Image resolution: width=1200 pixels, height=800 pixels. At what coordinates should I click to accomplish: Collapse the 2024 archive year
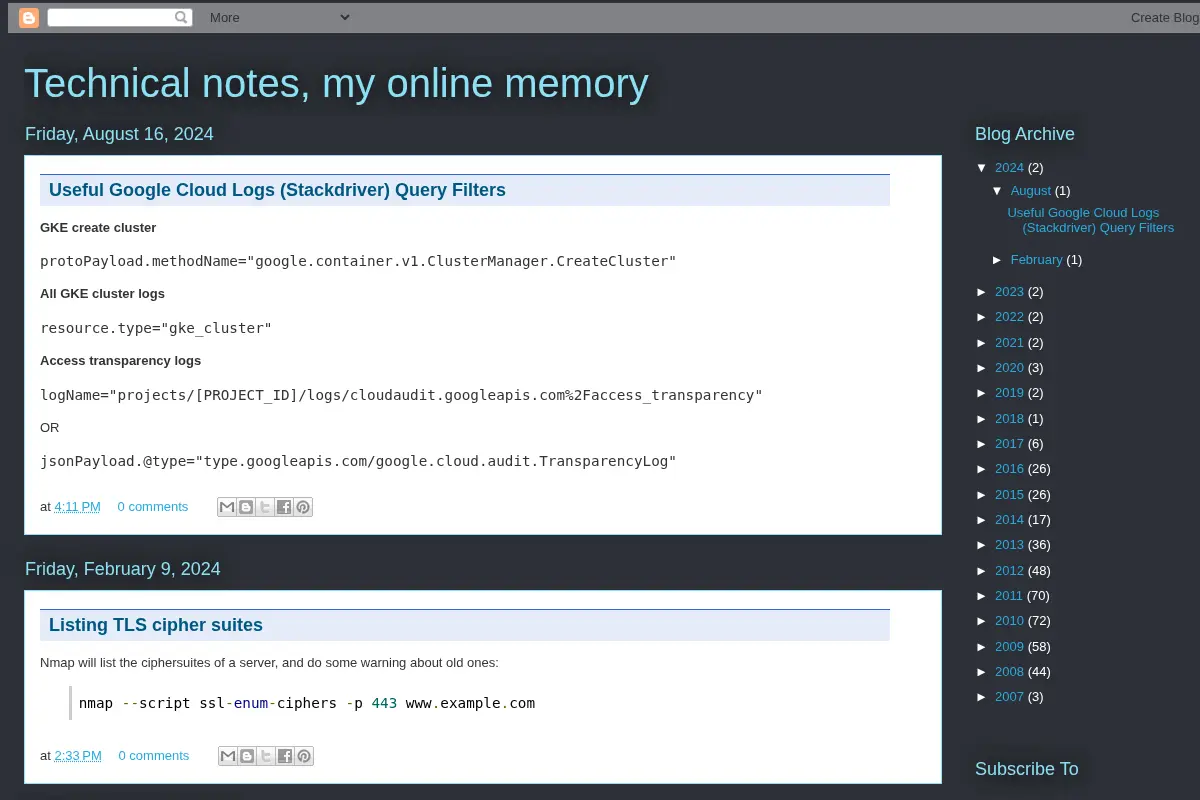982,167
